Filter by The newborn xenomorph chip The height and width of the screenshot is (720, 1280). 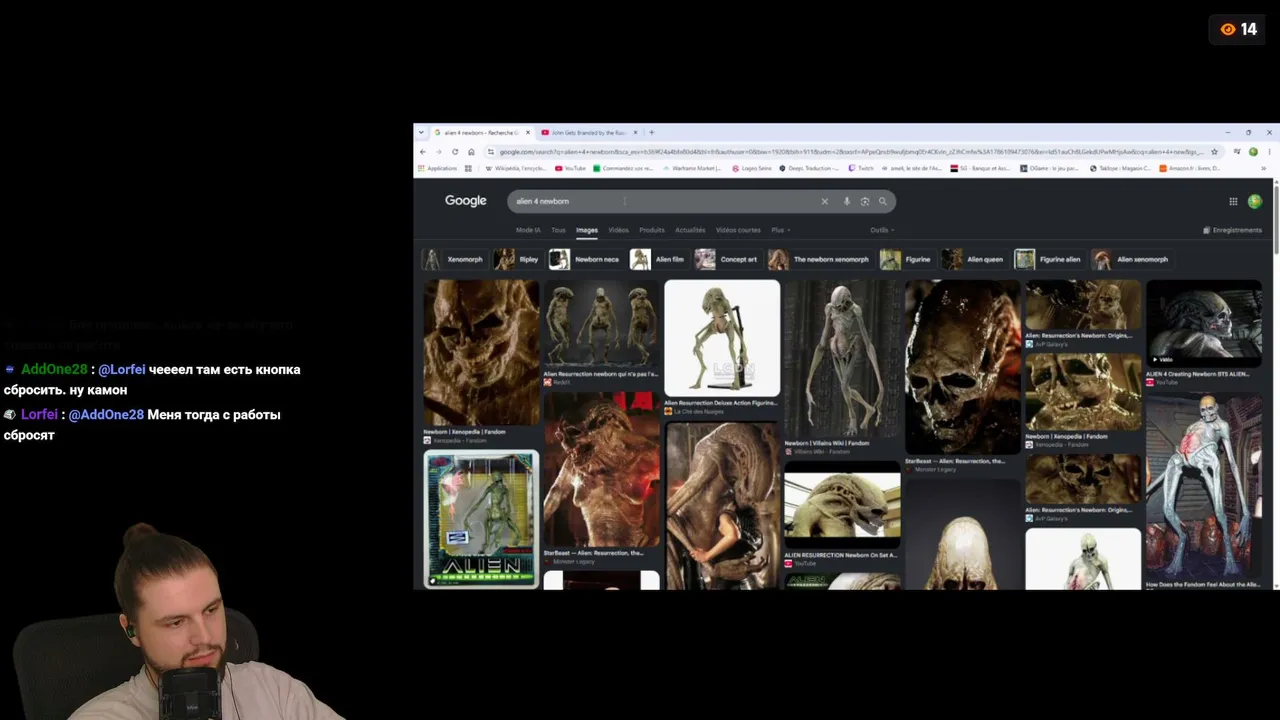(x=820, y=259)
